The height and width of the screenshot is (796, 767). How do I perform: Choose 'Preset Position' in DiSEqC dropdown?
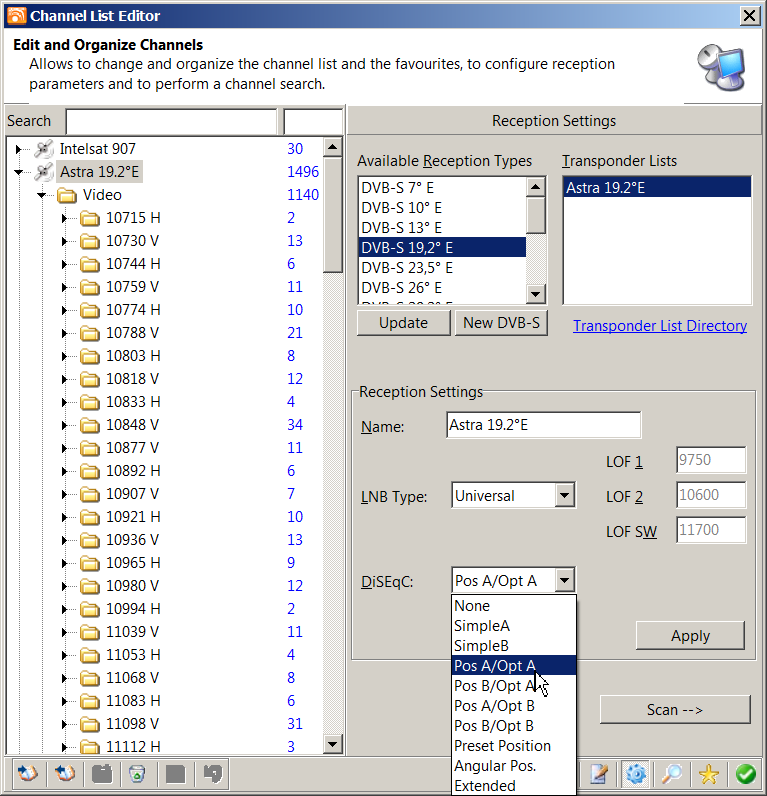pyautogui.click(x=502, y=746)
